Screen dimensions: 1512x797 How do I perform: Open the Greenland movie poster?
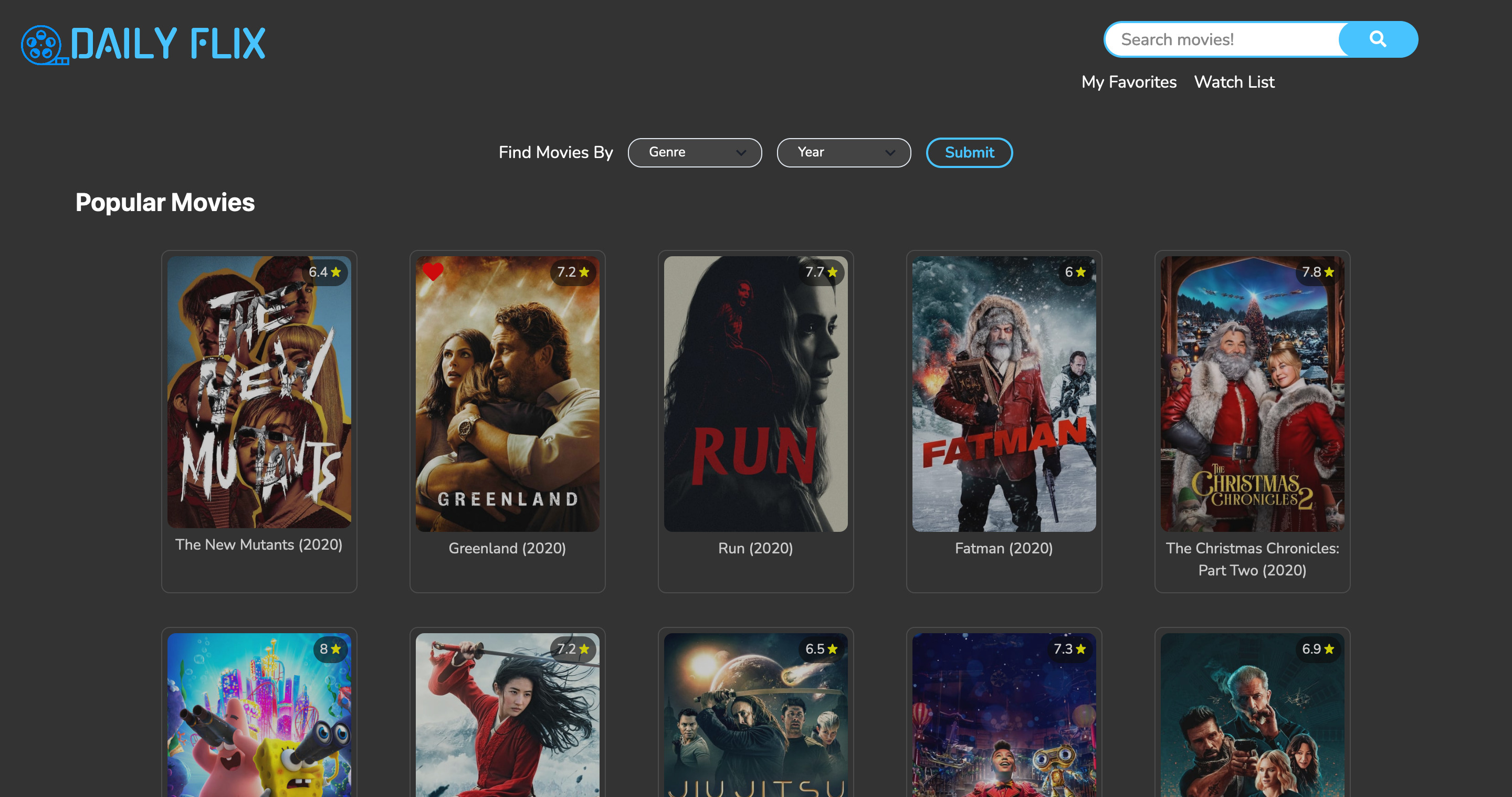(x=507, y=394)
